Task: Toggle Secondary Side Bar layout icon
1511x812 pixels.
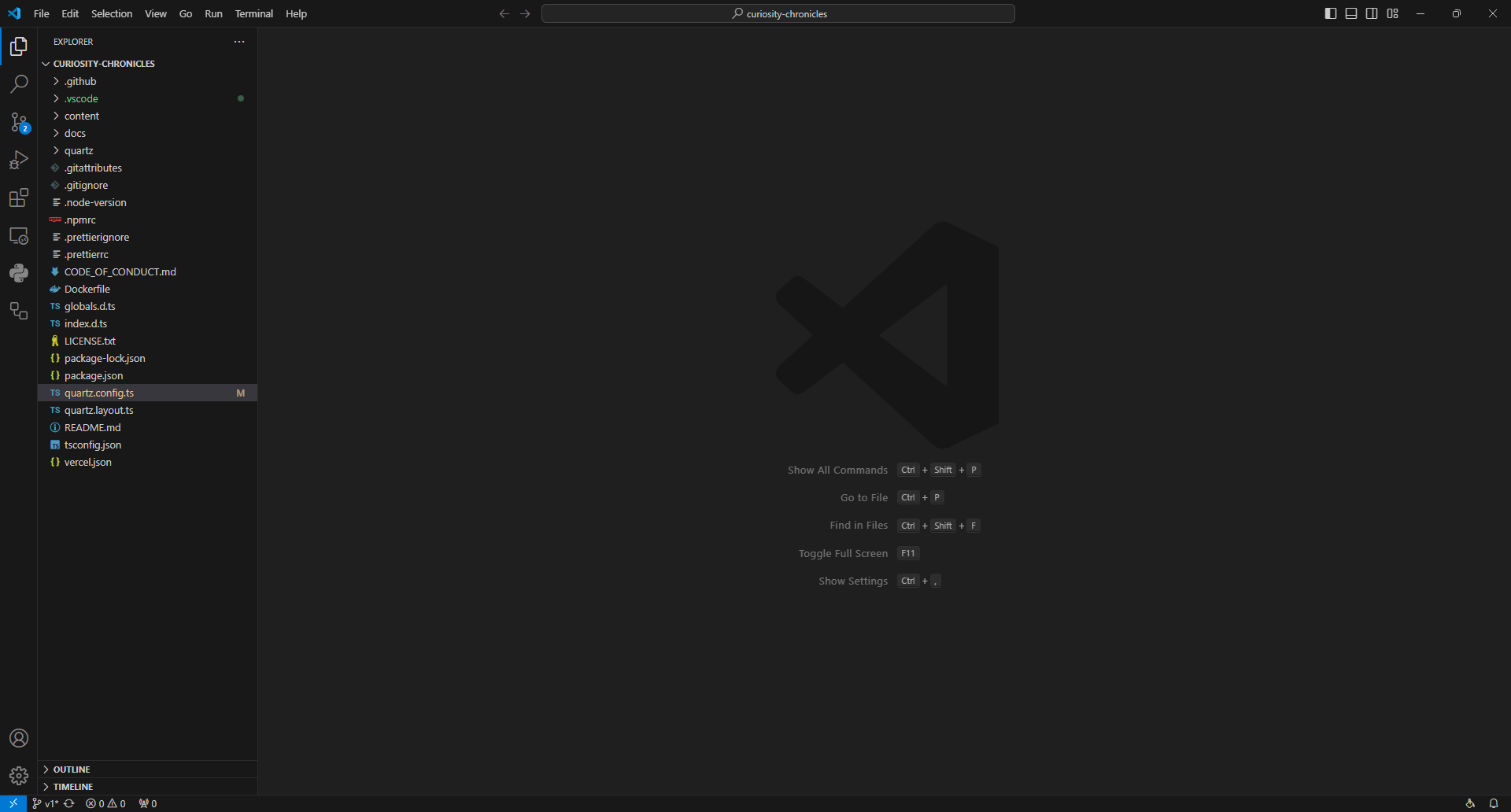Action: coord(1372,13)
